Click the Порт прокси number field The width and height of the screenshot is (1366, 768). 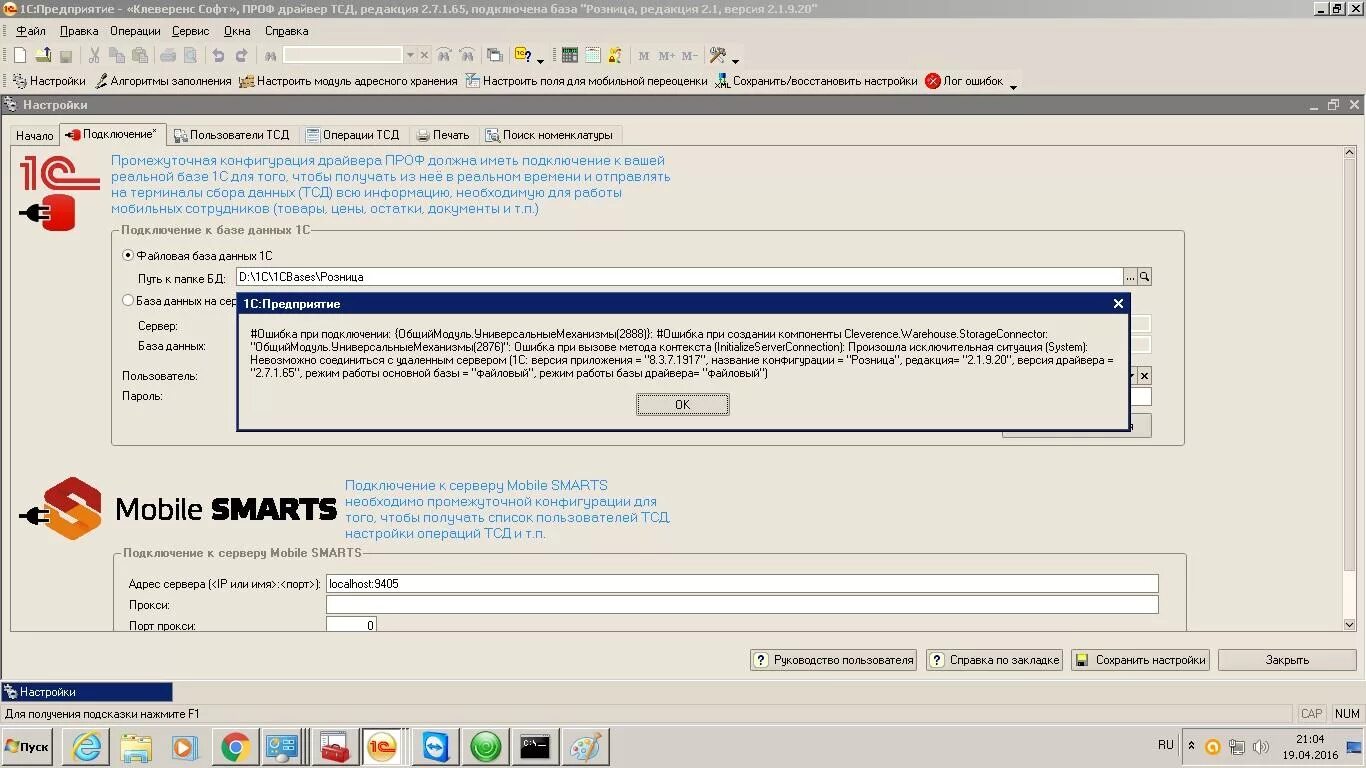pos(351,625)
